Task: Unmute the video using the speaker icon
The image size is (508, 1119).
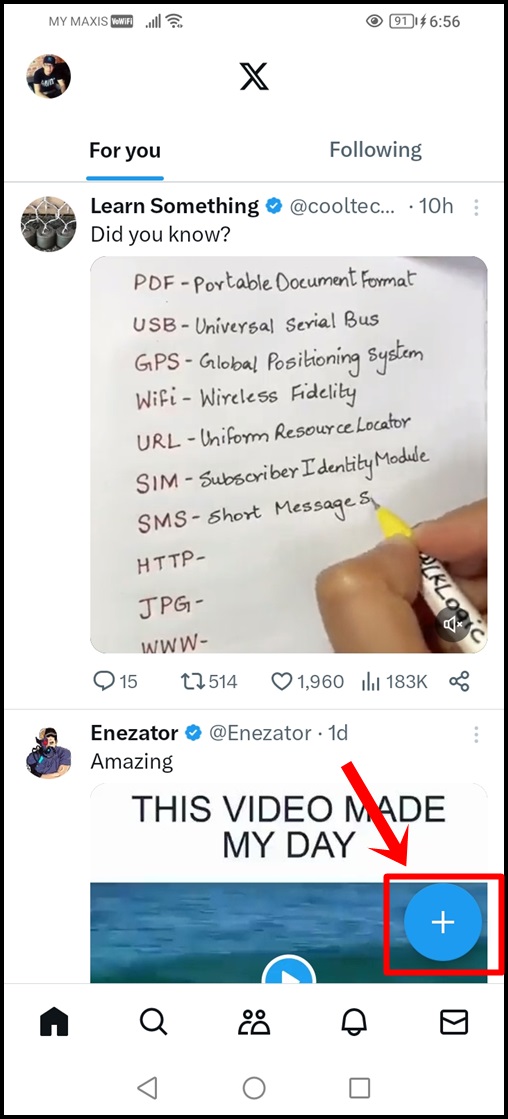Action: pos(454,624)
